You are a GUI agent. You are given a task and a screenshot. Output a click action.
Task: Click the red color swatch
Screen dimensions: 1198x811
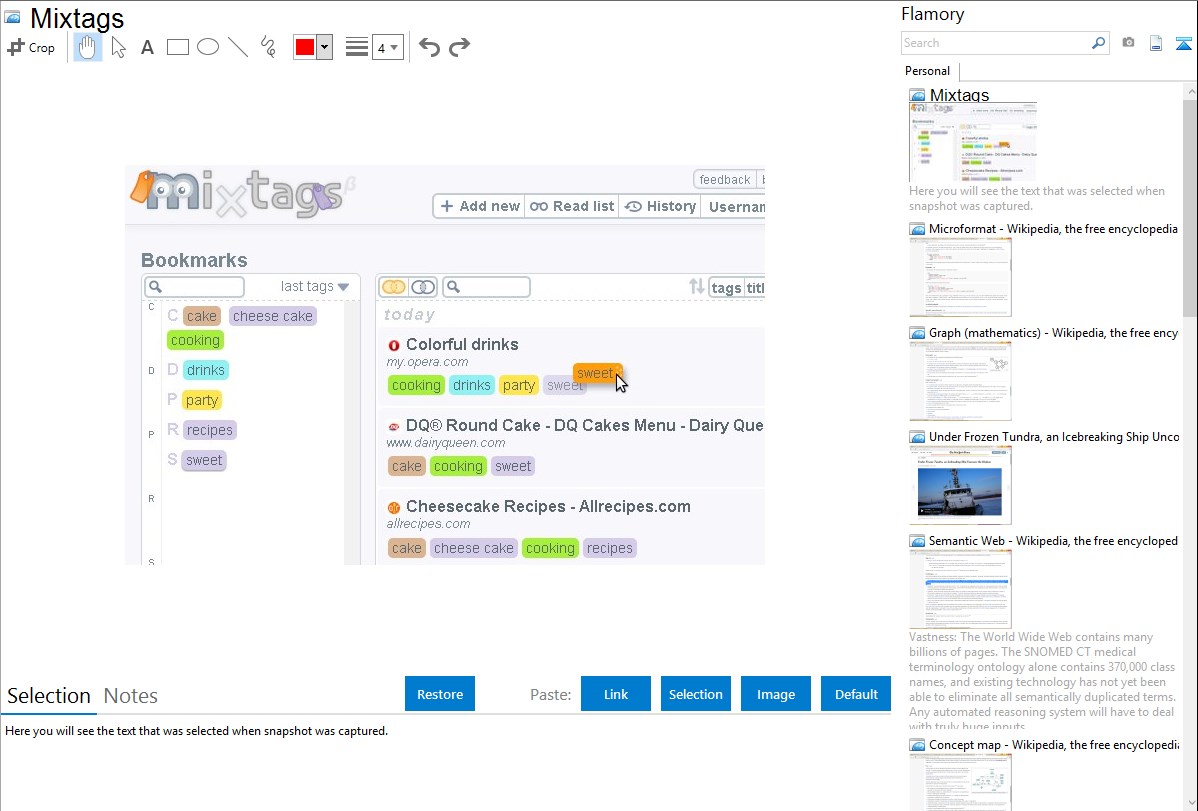coord(305,48)
